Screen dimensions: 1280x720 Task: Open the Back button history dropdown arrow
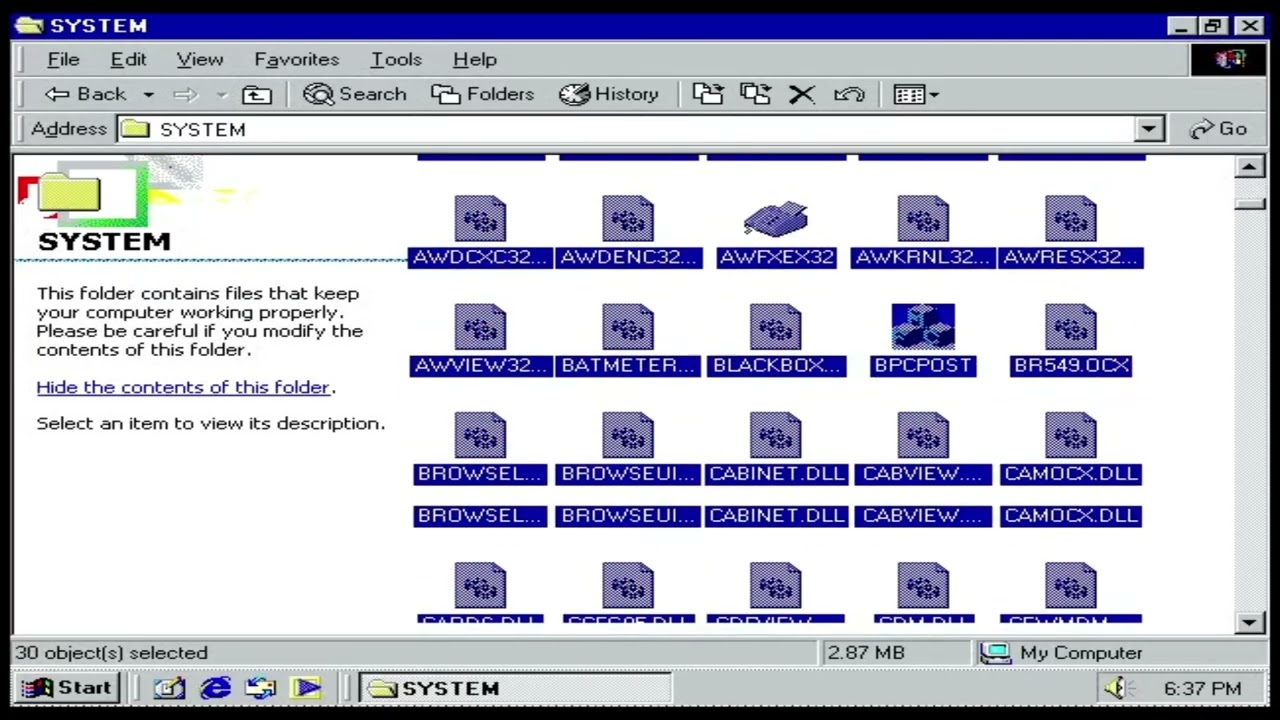coord(148,94)
